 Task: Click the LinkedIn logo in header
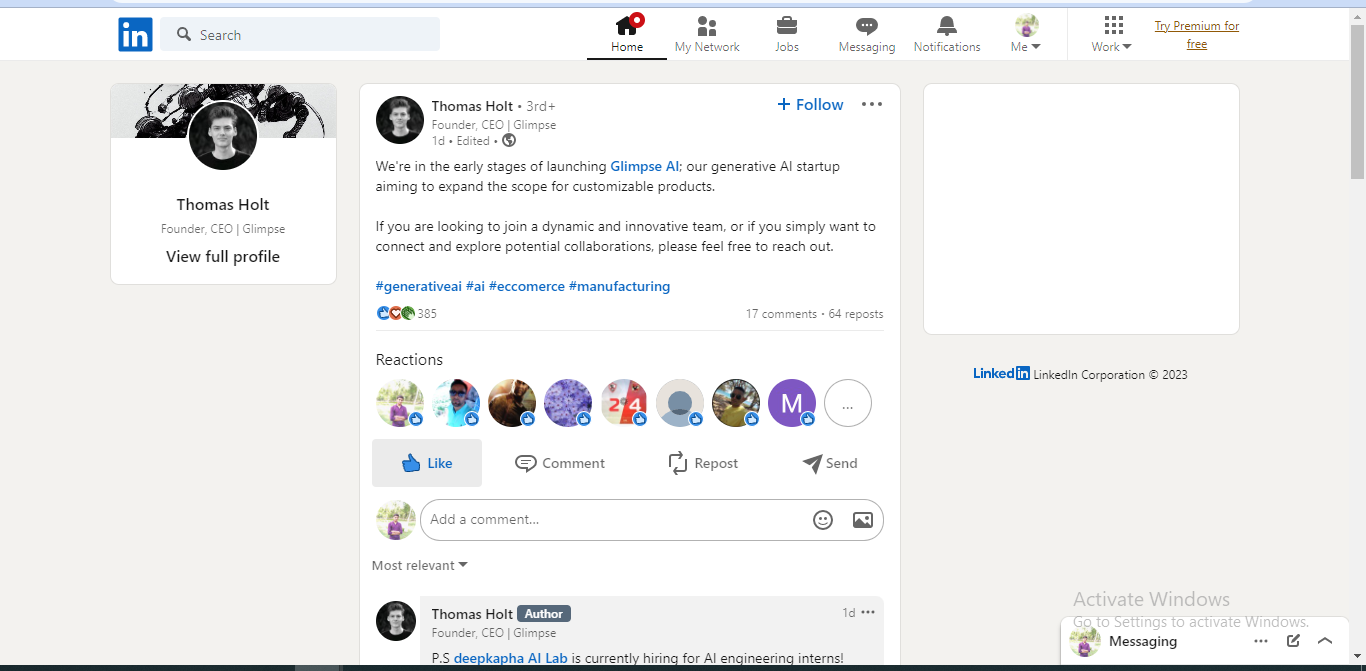pyautogui.click(x=135, y=35)
